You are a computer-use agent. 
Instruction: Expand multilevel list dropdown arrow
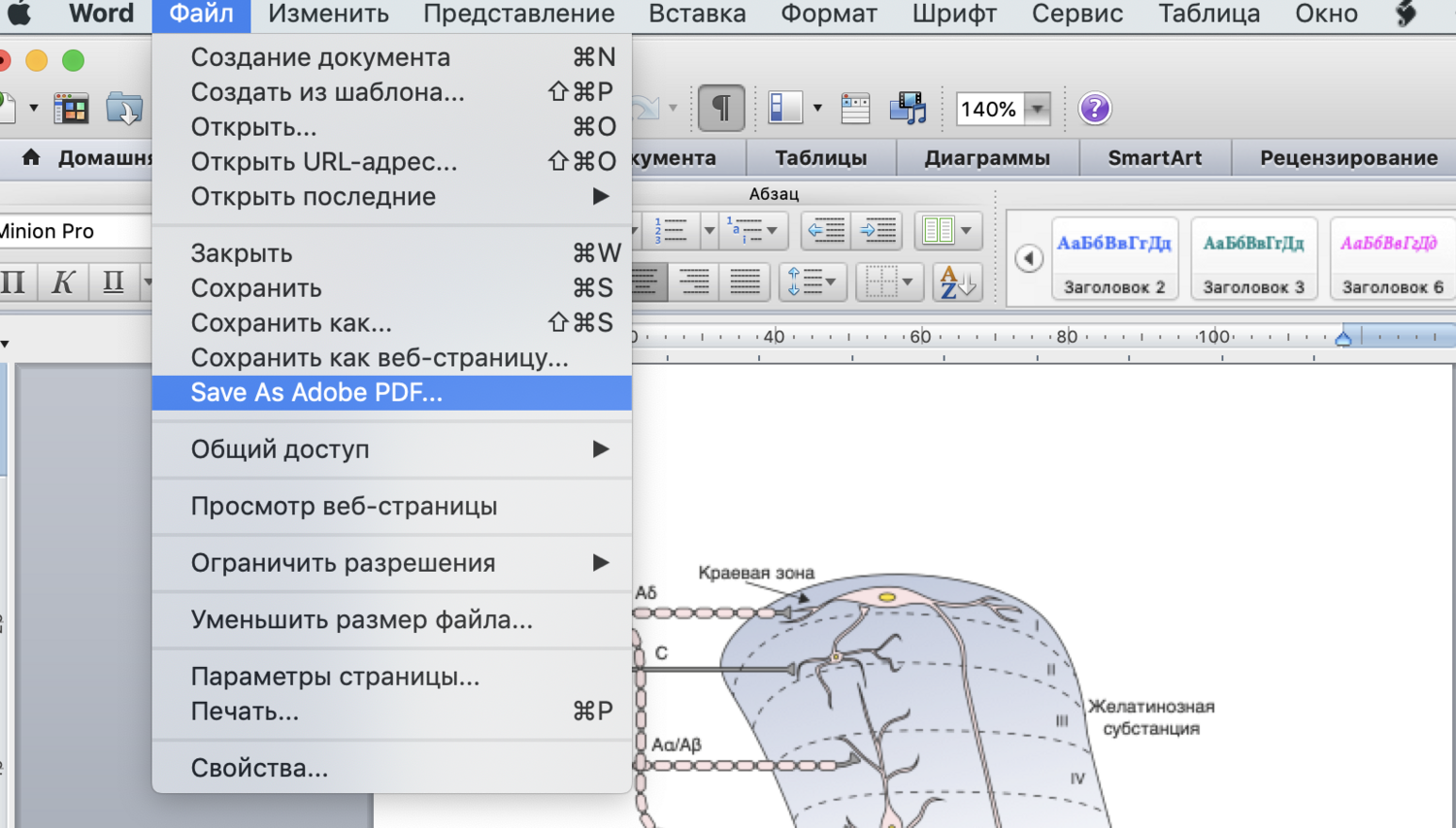[x=773, y=230]
